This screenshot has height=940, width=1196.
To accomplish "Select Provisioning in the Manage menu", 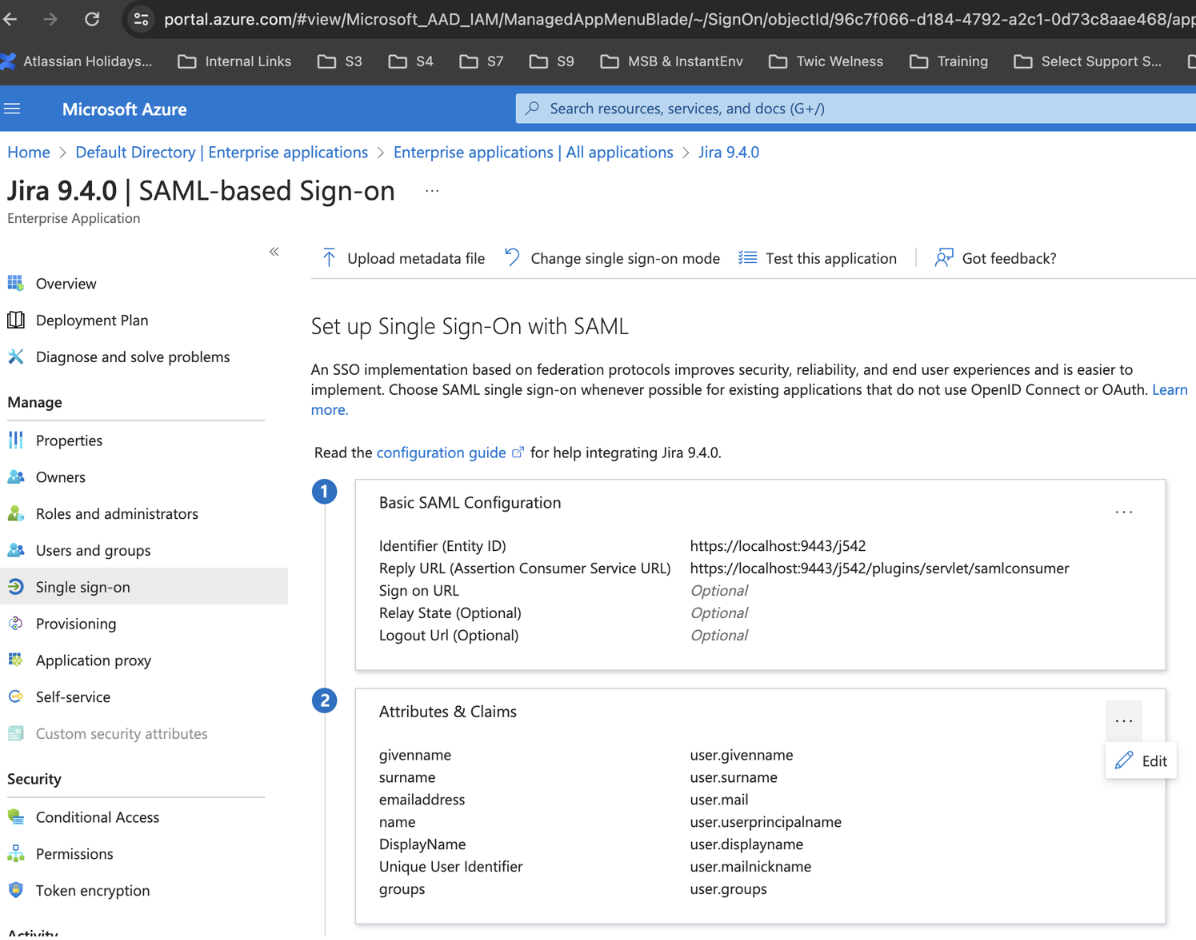I will coord(76,623).
